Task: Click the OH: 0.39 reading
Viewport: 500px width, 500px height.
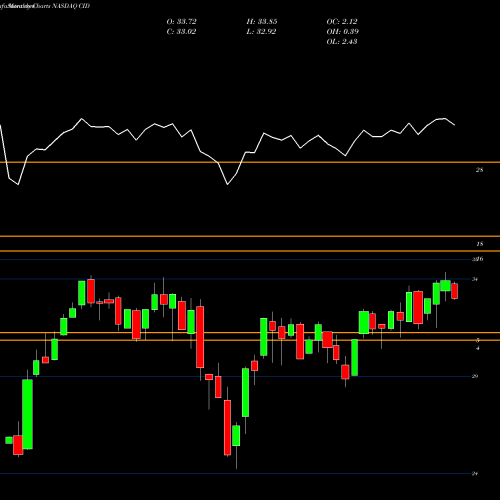Action: click(x=342, y=32)
